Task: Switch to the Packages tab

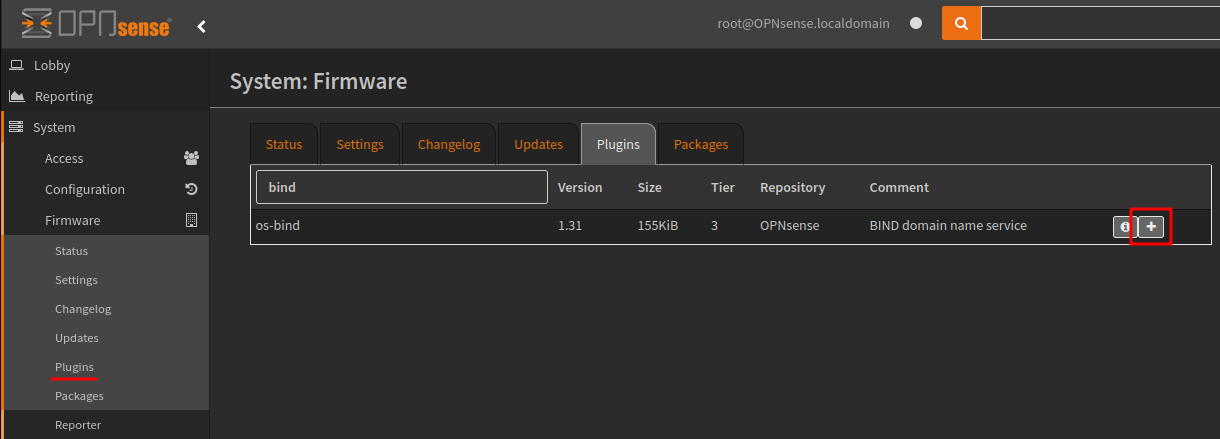Action: pyautogui.click(x=701, y=144)
